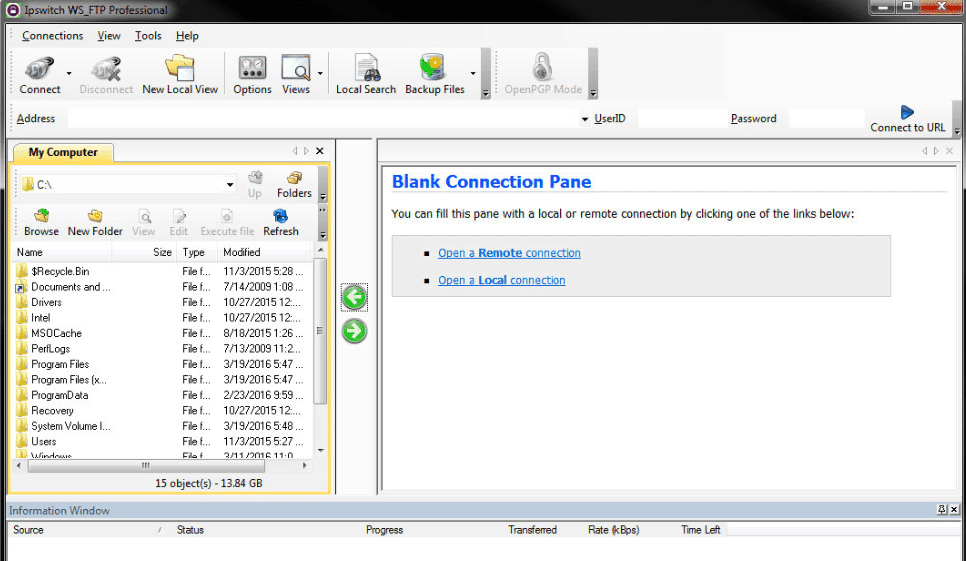Open the C:\ path dropdown
The image size is (966, 561).
coord(229,185)
